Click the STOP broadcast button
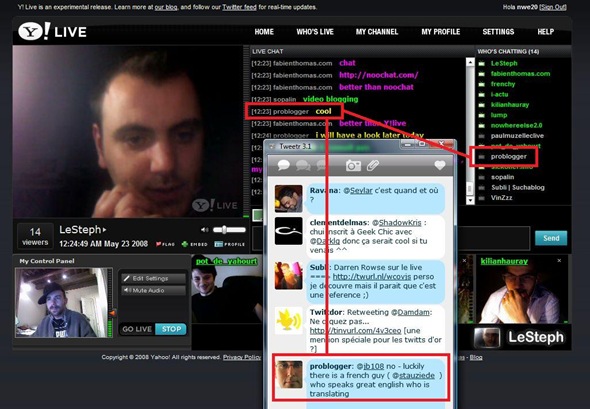Screen dimensions: 590x409 (171, 329)
